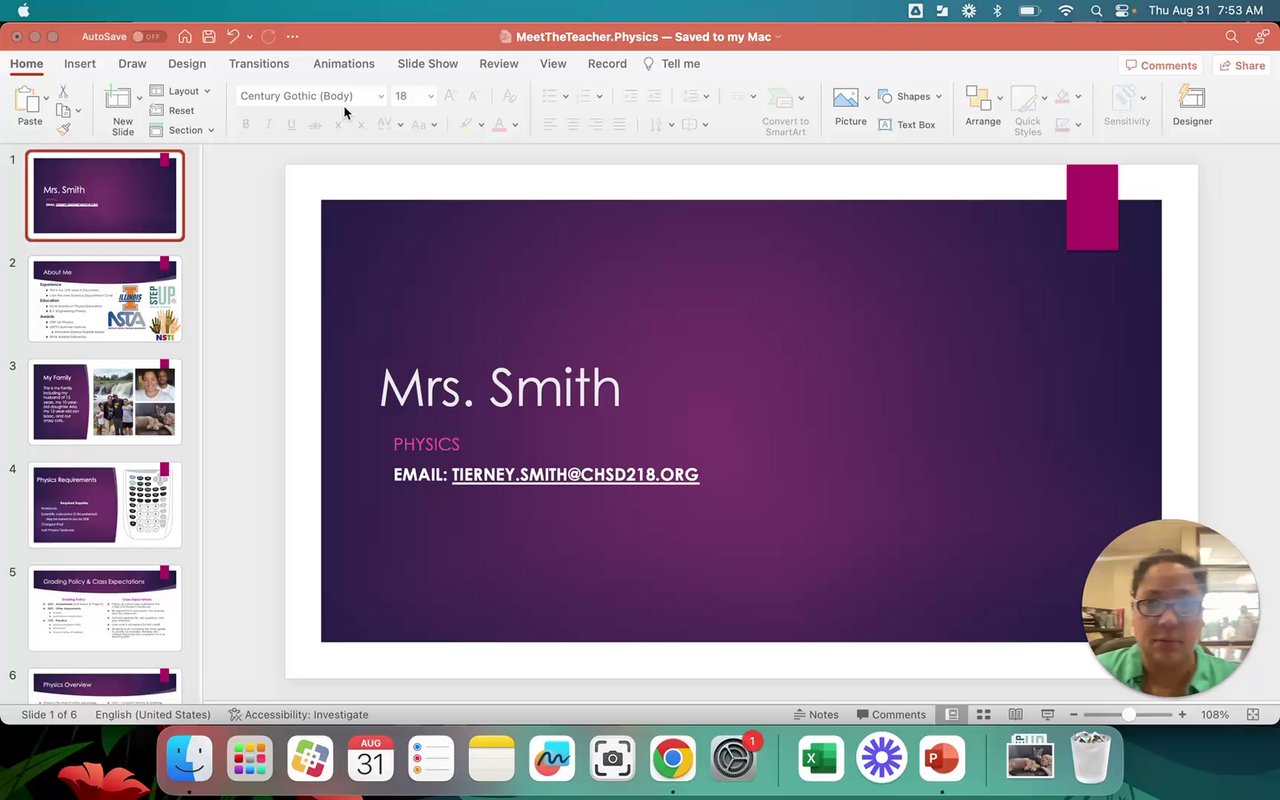Open the font name combo box
Viewport: 1280px width, 800px height.
pyautogui.click(x=311, y=96)
